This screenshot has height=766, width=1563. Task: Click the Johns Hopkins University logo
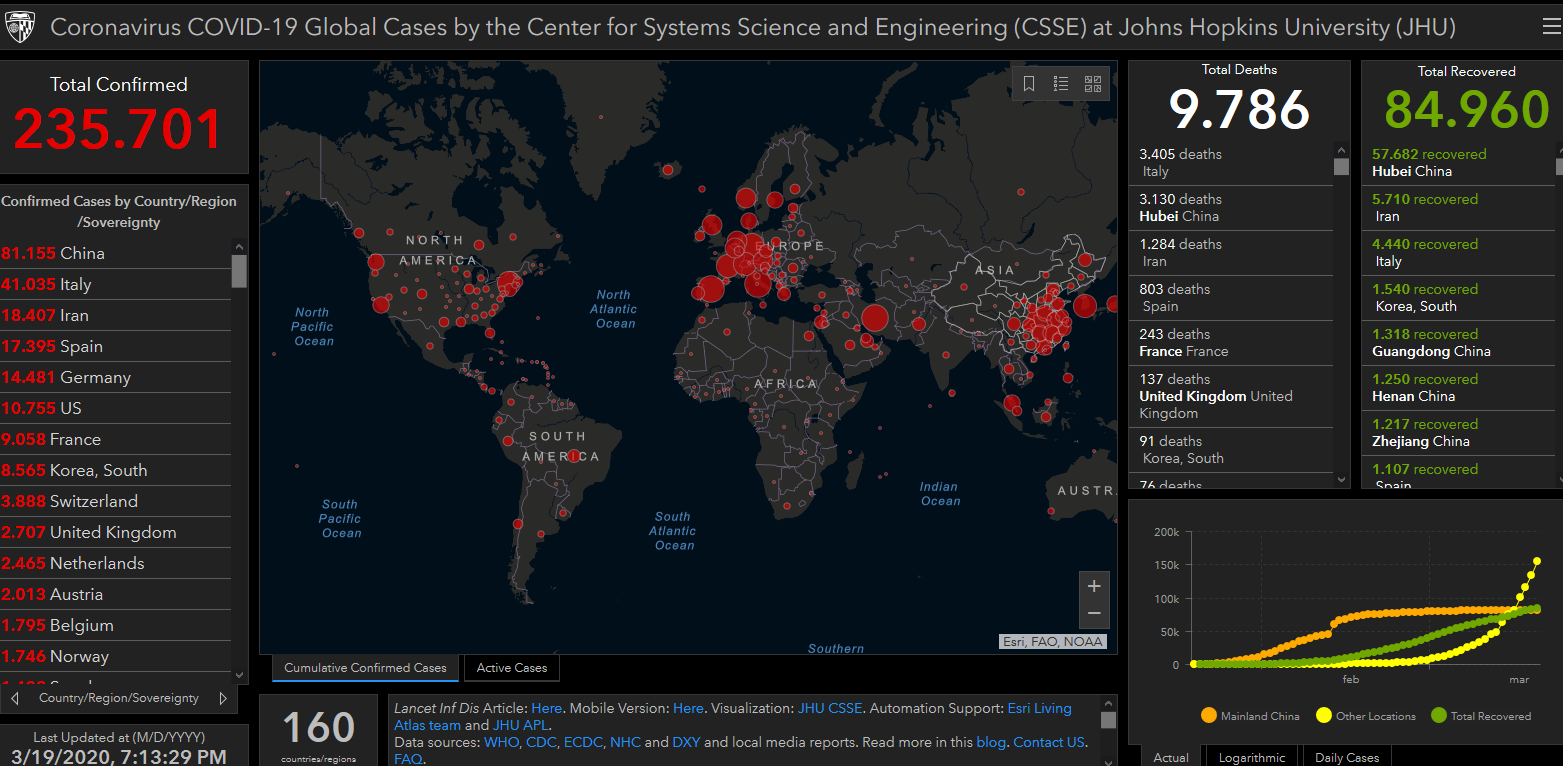[x=19, y=27]
